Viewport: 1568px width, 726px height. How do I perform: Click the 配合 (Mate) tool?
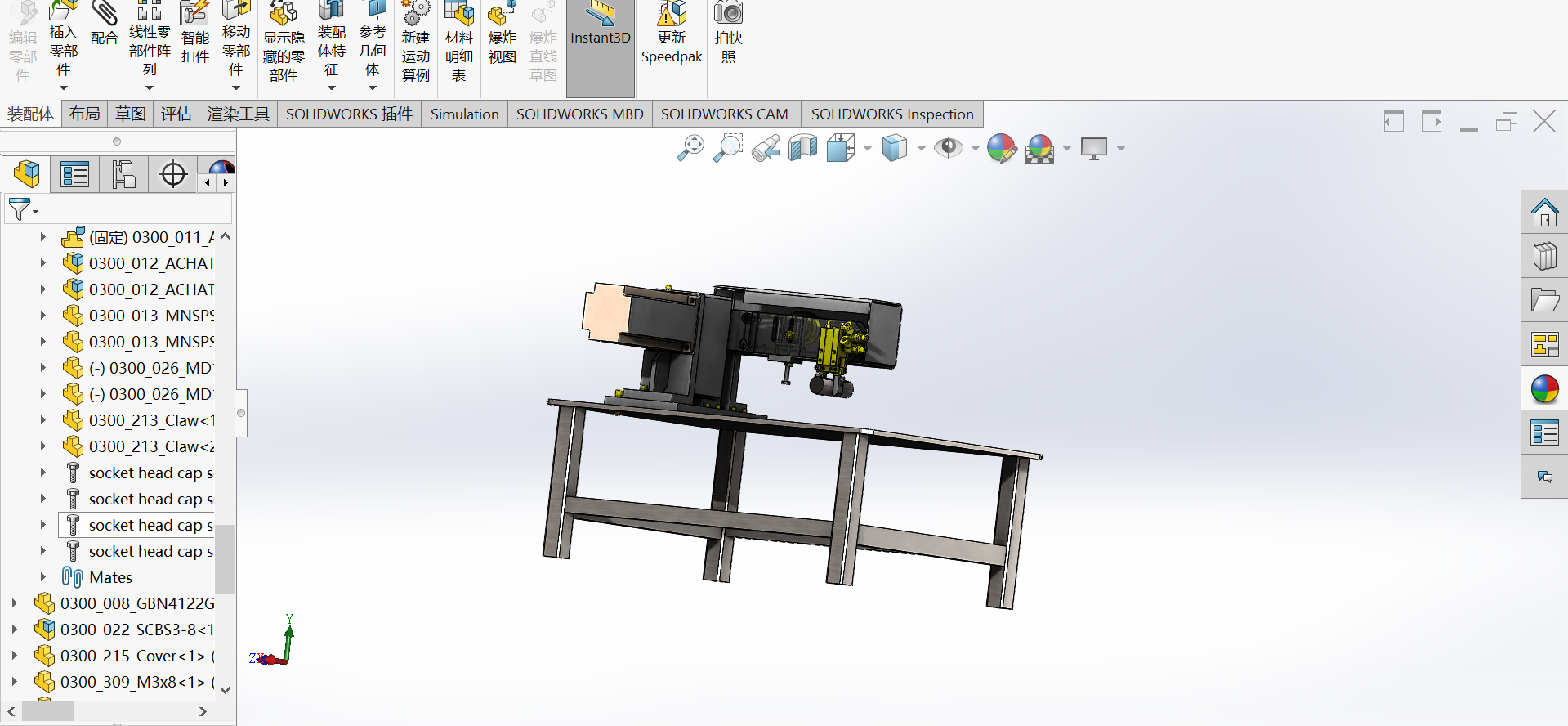point(104,25)
